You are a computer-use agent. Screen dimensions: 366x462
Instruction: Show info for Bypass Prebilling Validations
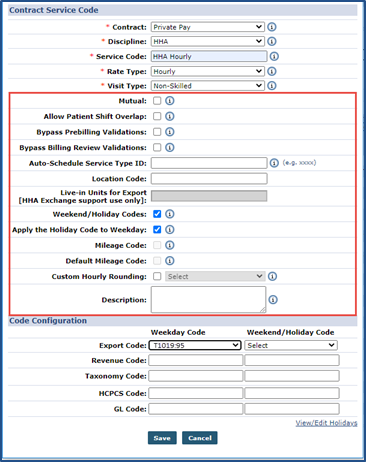tap(170, 132)
